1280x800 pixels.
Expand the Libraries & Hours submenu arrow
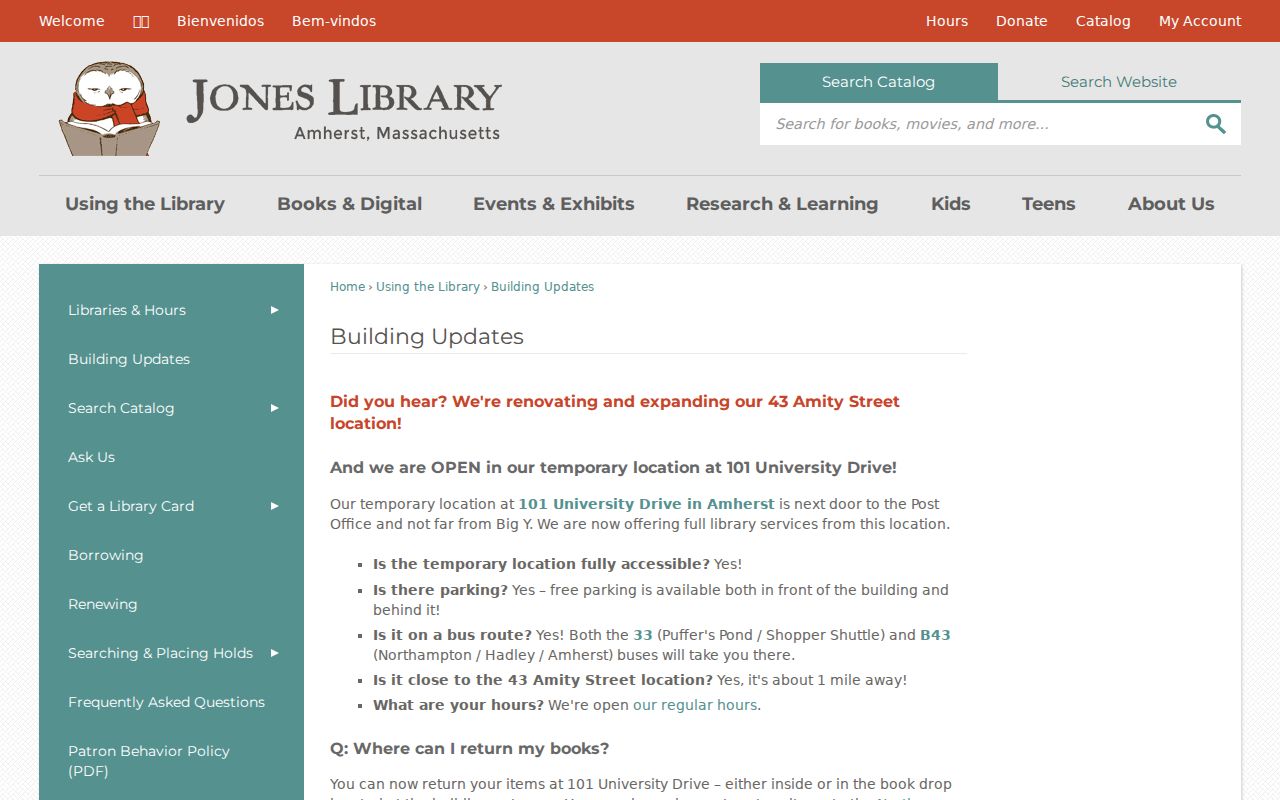tap(274, 310)
